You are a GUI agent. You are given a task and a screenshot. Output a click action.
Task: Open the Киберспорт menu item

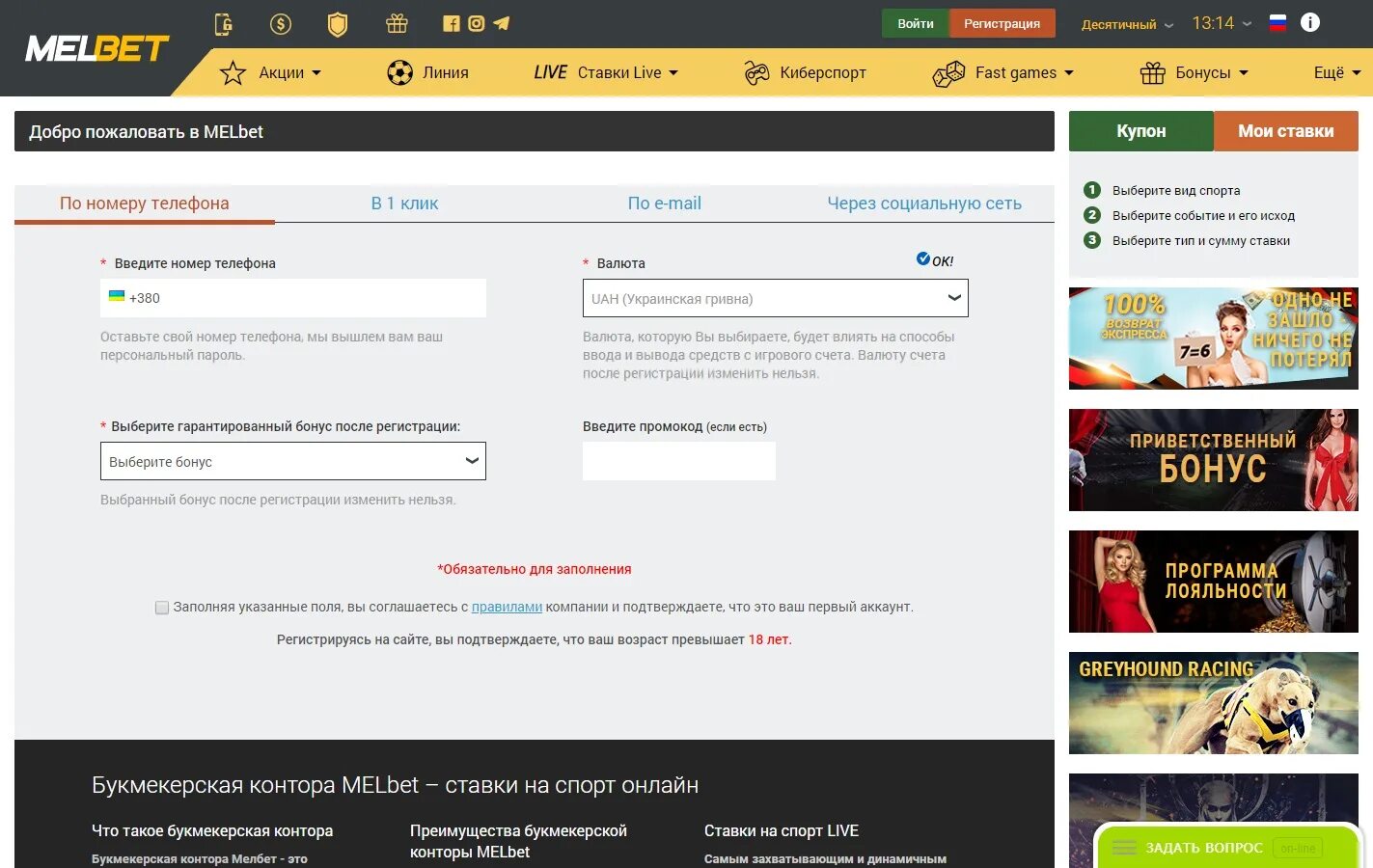coord(823,72)
